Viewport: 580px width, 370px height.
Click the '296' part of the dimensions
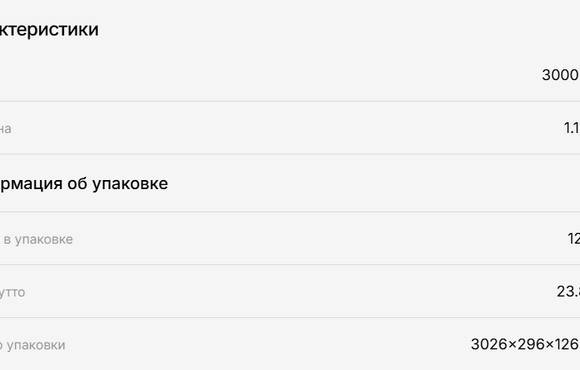(531, 344)
